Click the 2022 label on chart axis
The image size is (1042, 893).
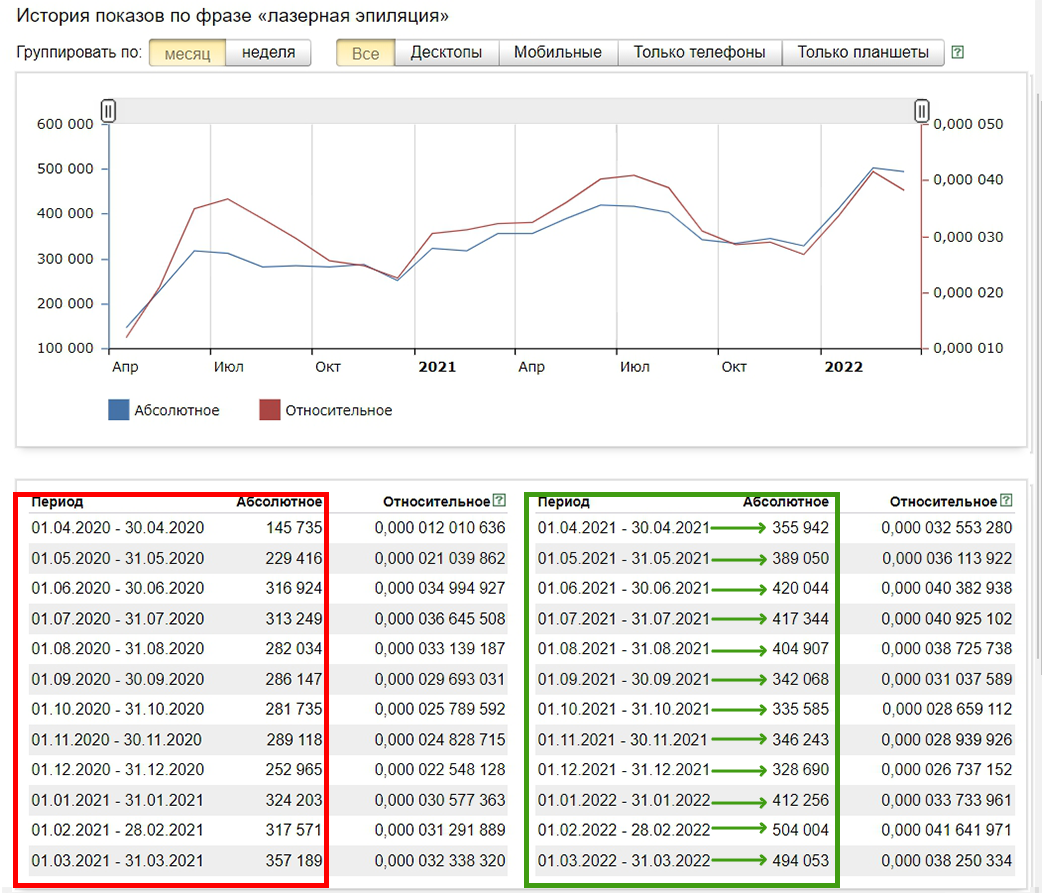coord(844,367)
